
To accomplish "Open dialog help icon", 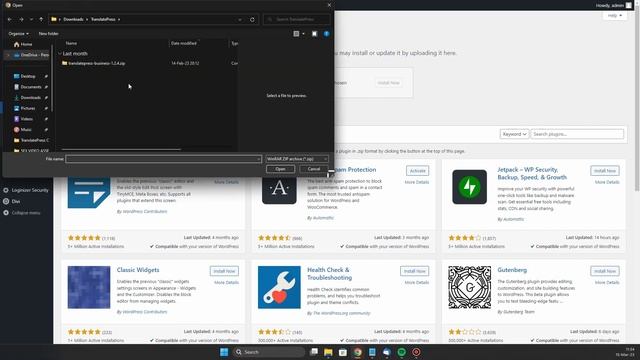I will pos(327,33).
